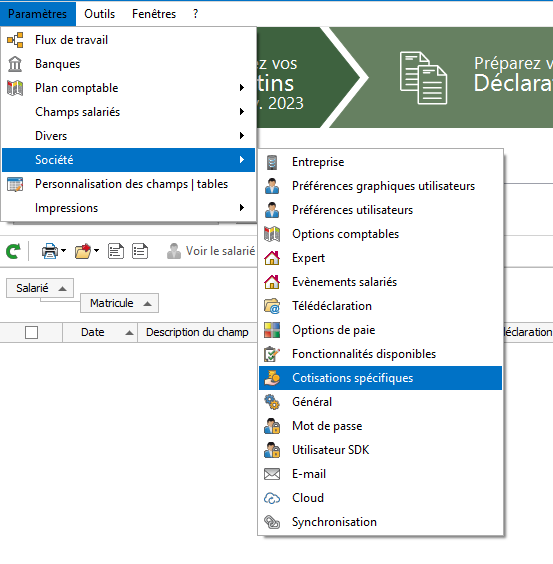This screenshot has width=553, height=564.
Task: Choose Utilisateur SDK menu label
Action: (x=331, y=450)
